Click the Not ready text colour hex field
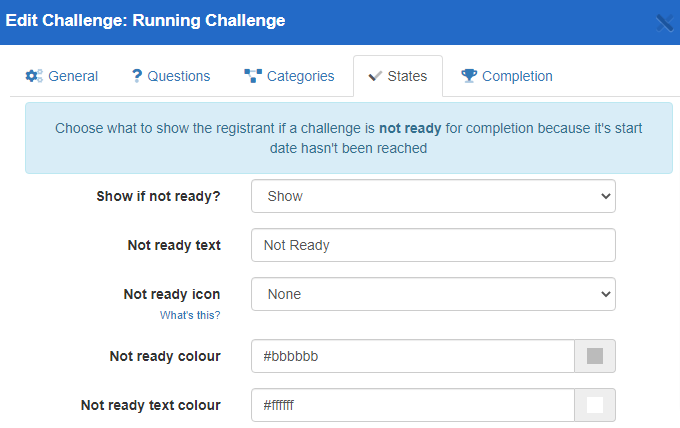This screenshot has height=428, width=680. coord(412,405)
